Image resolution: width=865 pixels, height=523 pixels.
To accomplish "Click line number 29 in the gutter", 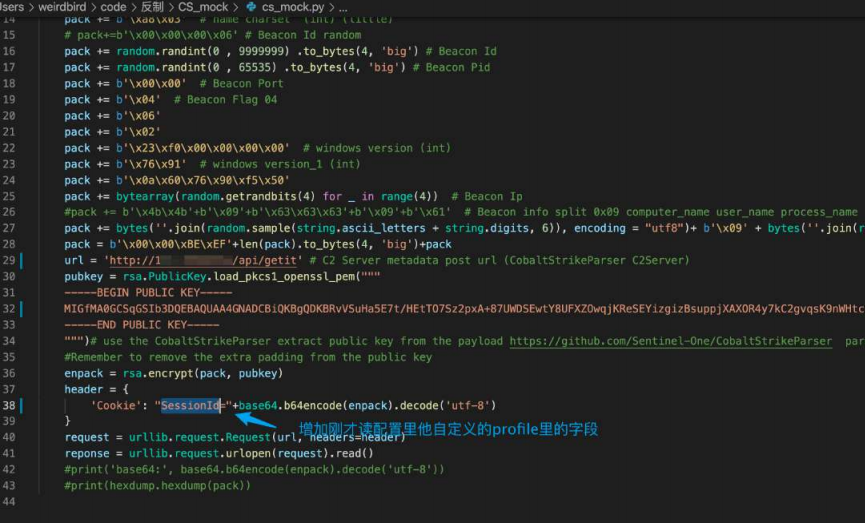I will pos(9,260).
